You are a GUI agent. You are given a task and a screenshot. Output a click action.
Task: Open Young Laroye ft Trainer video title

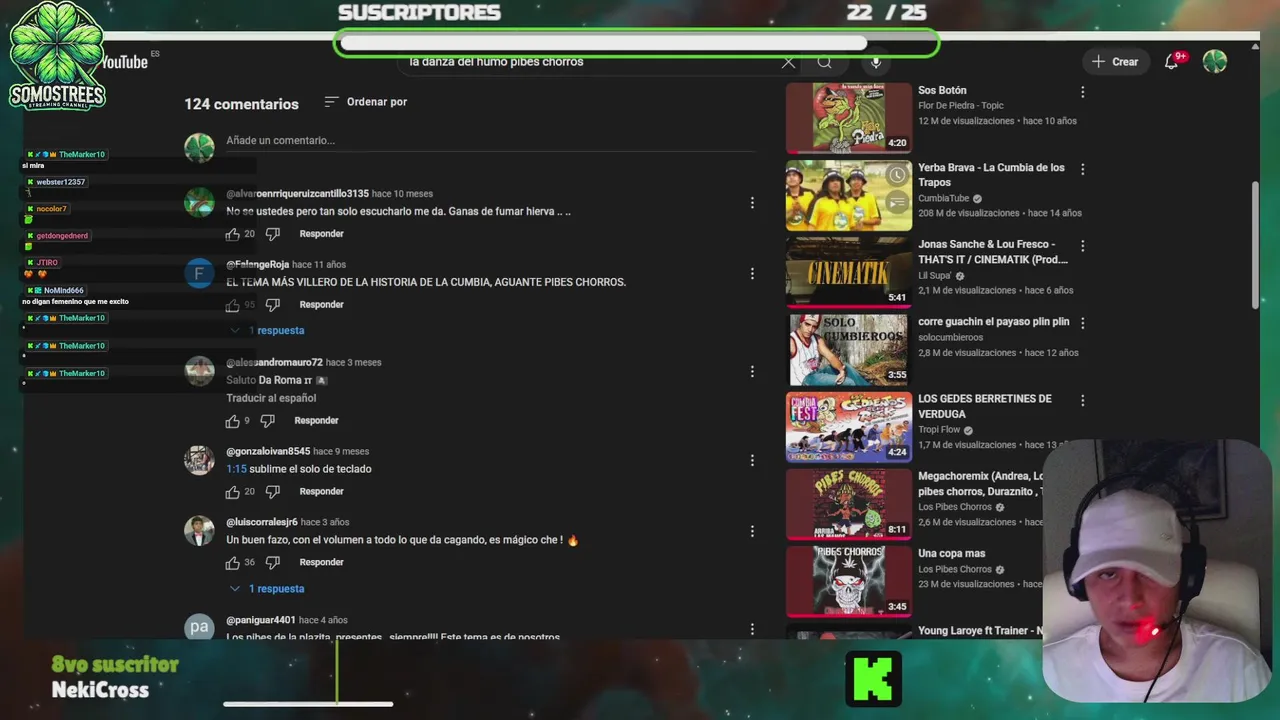coord(980,631)
